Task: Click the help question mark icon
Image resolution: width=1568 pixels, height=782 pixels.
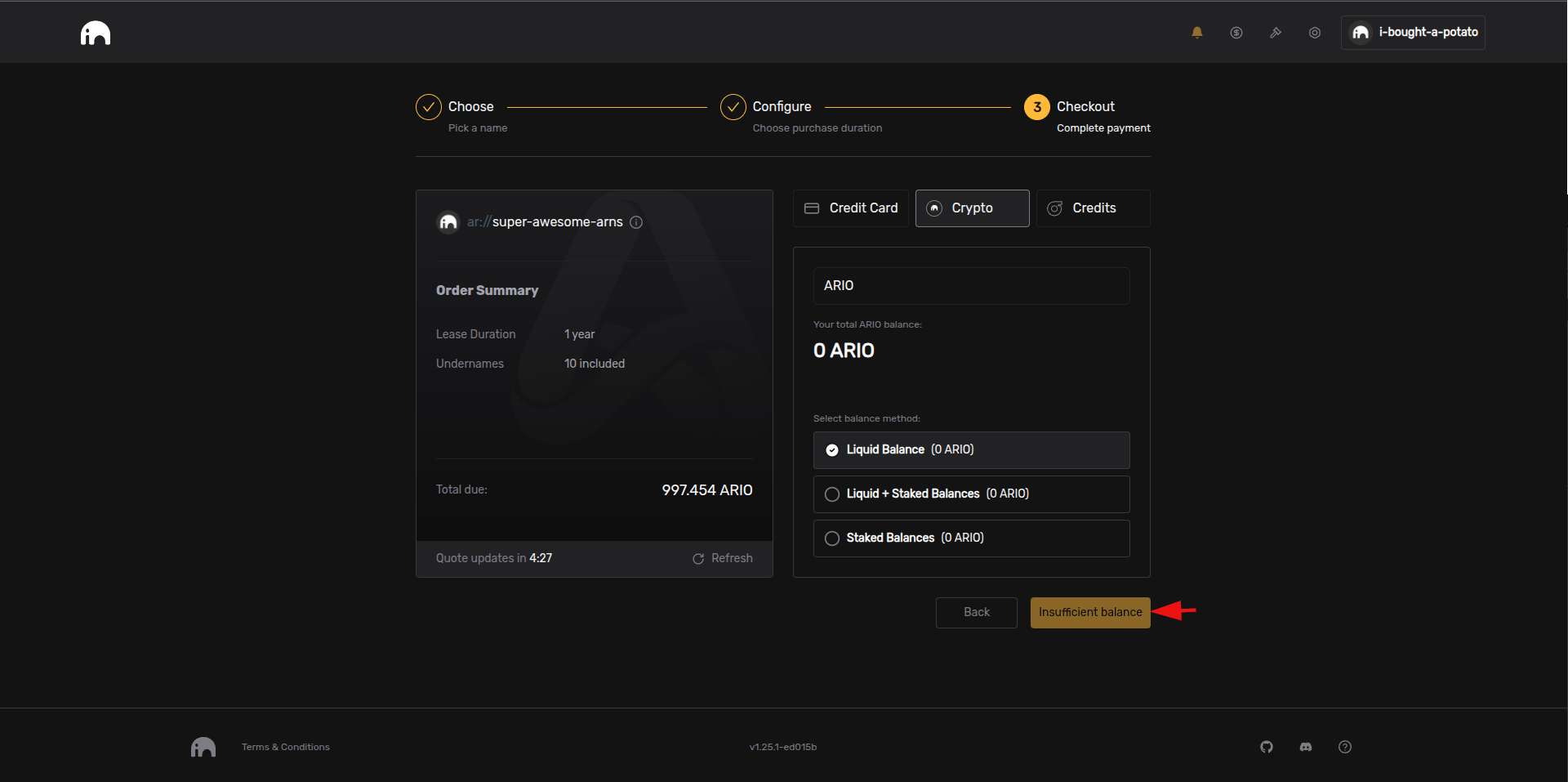Action: [1344, 747]
